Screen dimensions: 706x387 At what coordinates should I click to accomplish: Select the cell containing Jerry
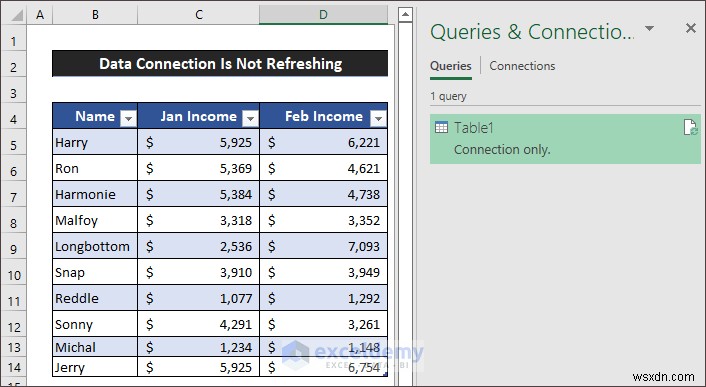pos(95,367)
